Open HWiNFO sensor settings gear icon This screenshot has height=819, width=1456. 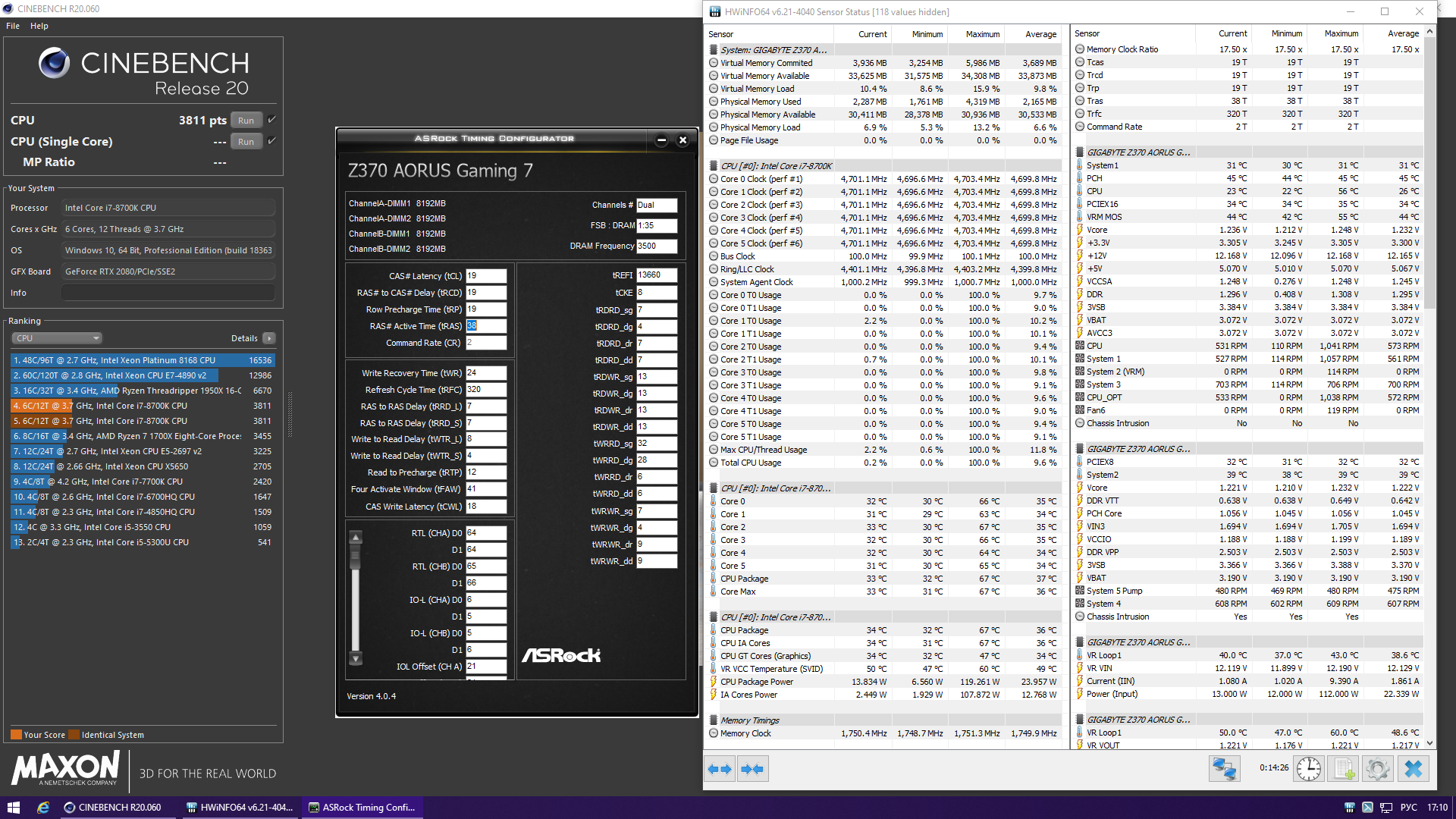[1377, 769]
